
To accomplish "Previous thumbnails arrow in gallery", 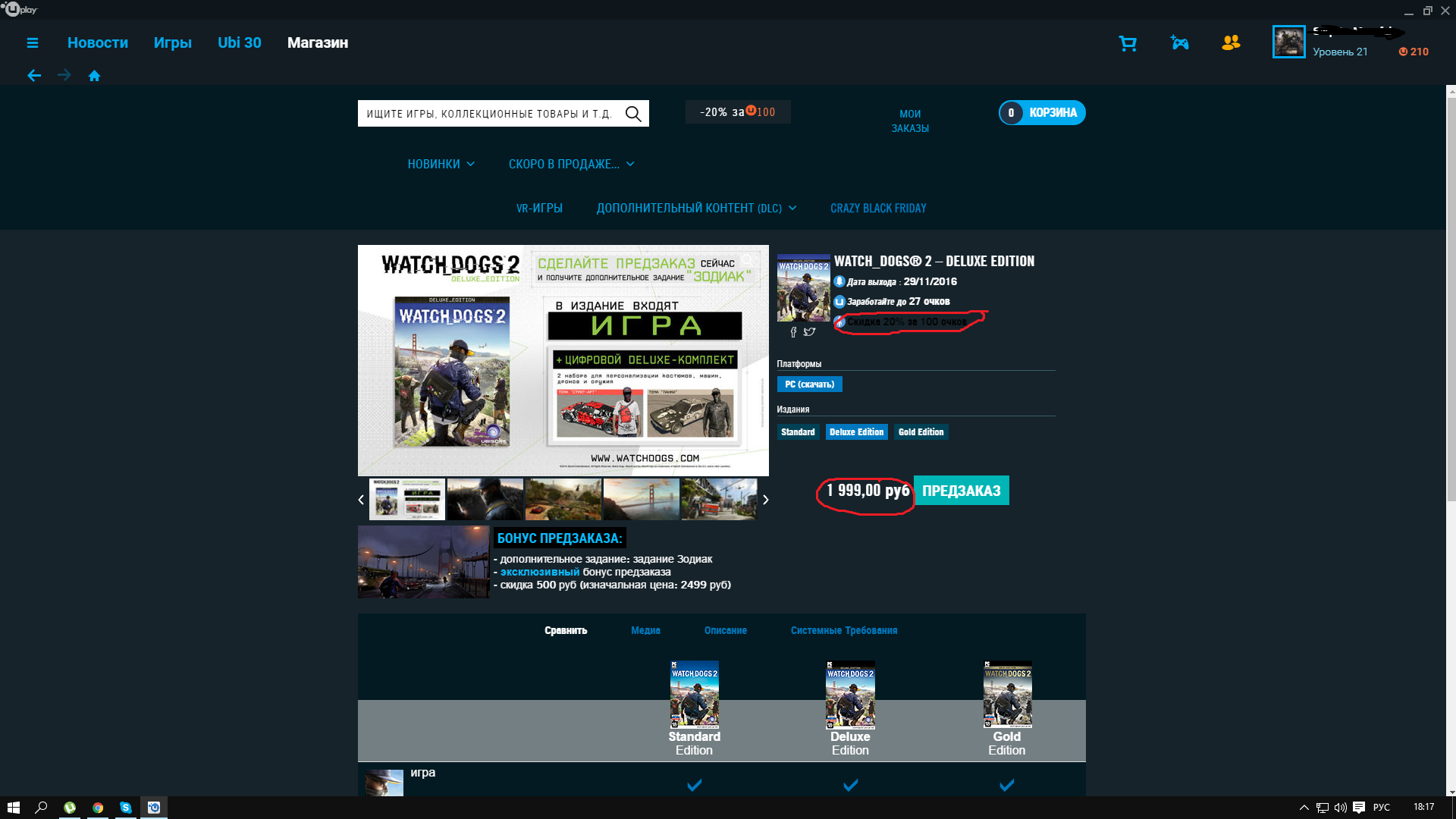I will [x=361, y=500].
